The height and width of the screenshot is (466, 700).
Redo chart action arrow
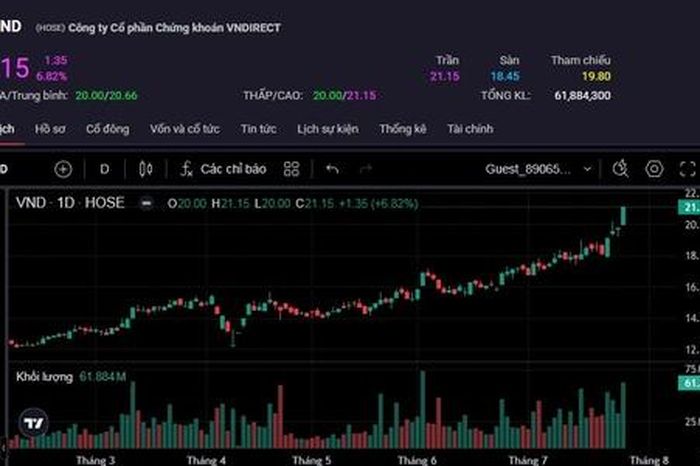point(366,169)
